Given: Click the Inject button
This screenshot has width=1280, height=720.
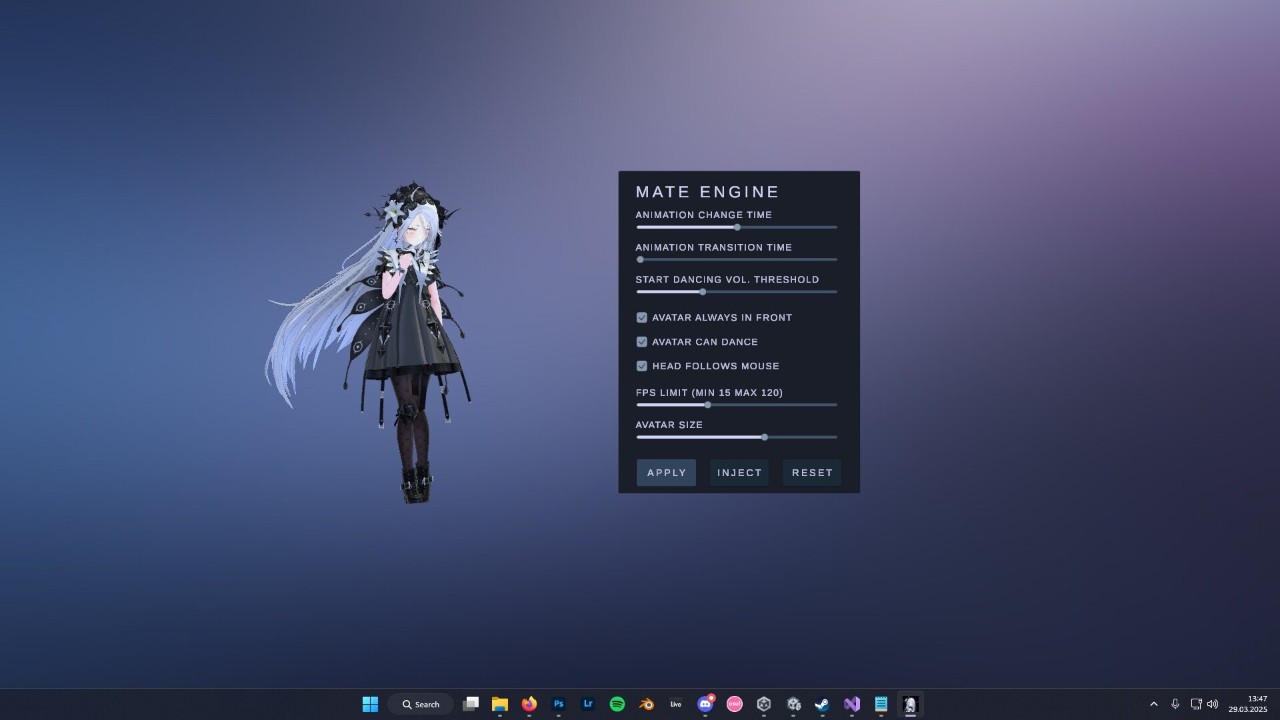Looking at the screenshot, I should click(739, 473).
